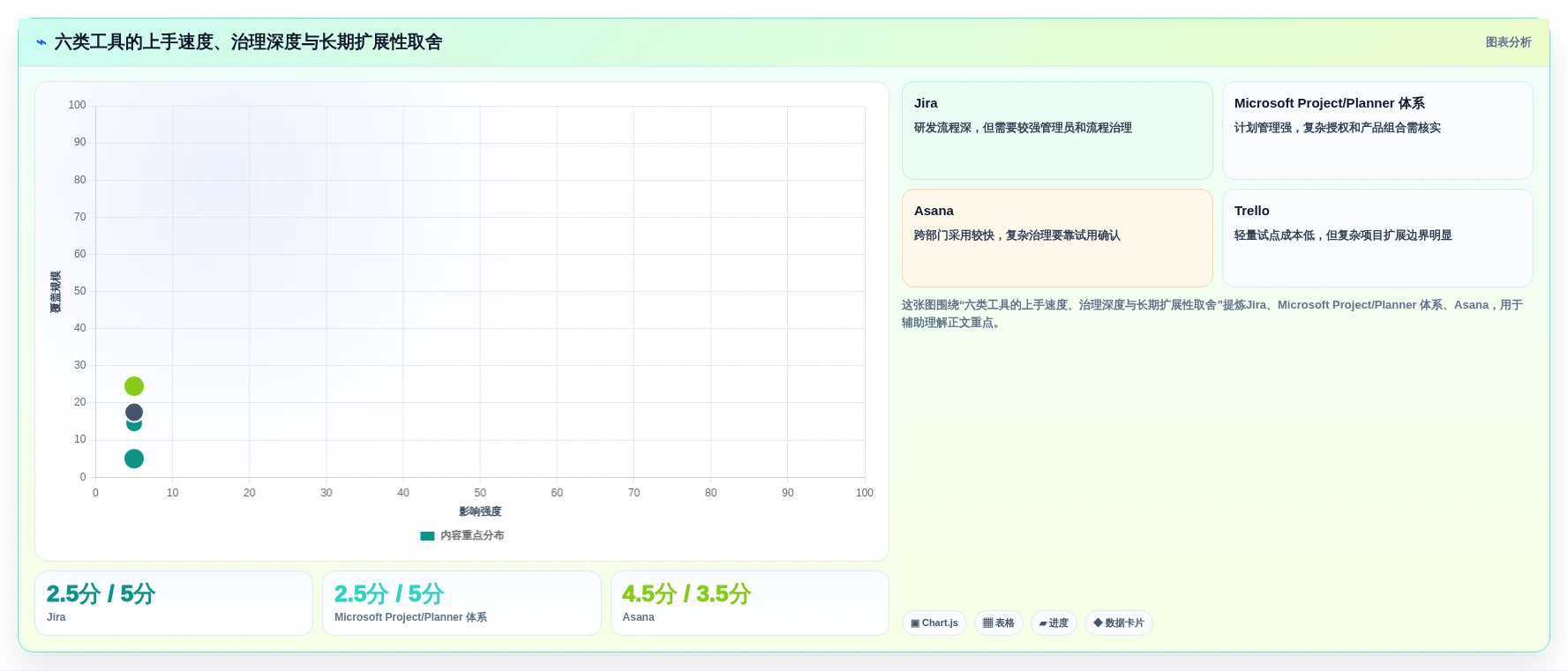This screenshot has height=671, width=1568.
Task: Click the 内容重点分布 legend label
Action: [472, 536]
